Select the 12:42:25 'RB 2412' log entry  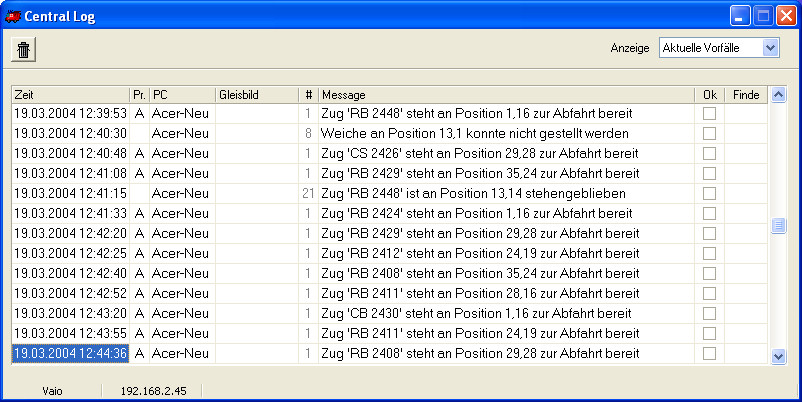pos(389,253)
